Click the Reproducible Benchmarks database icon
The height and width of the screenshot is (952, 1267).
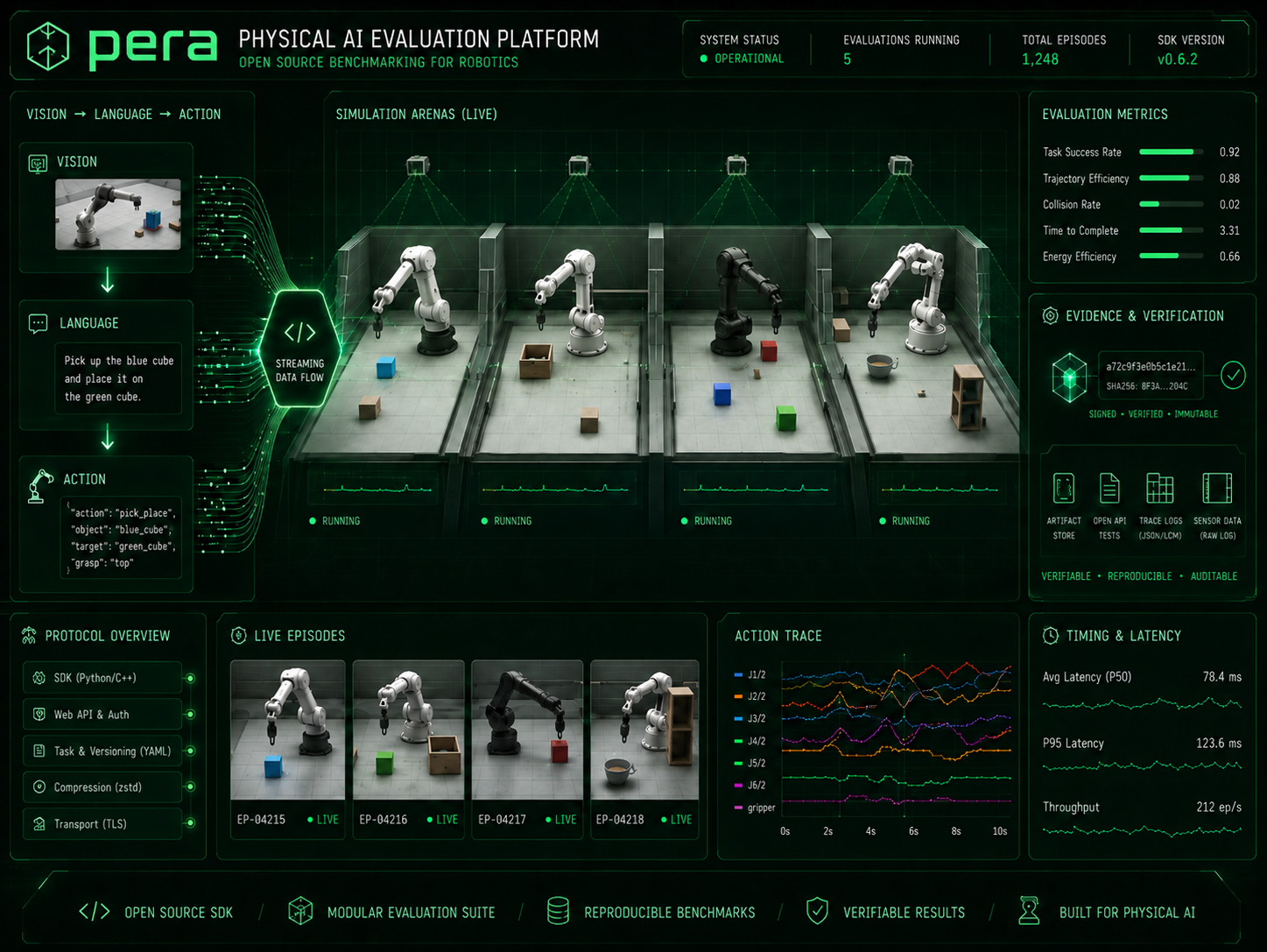[x=558, y=911]
